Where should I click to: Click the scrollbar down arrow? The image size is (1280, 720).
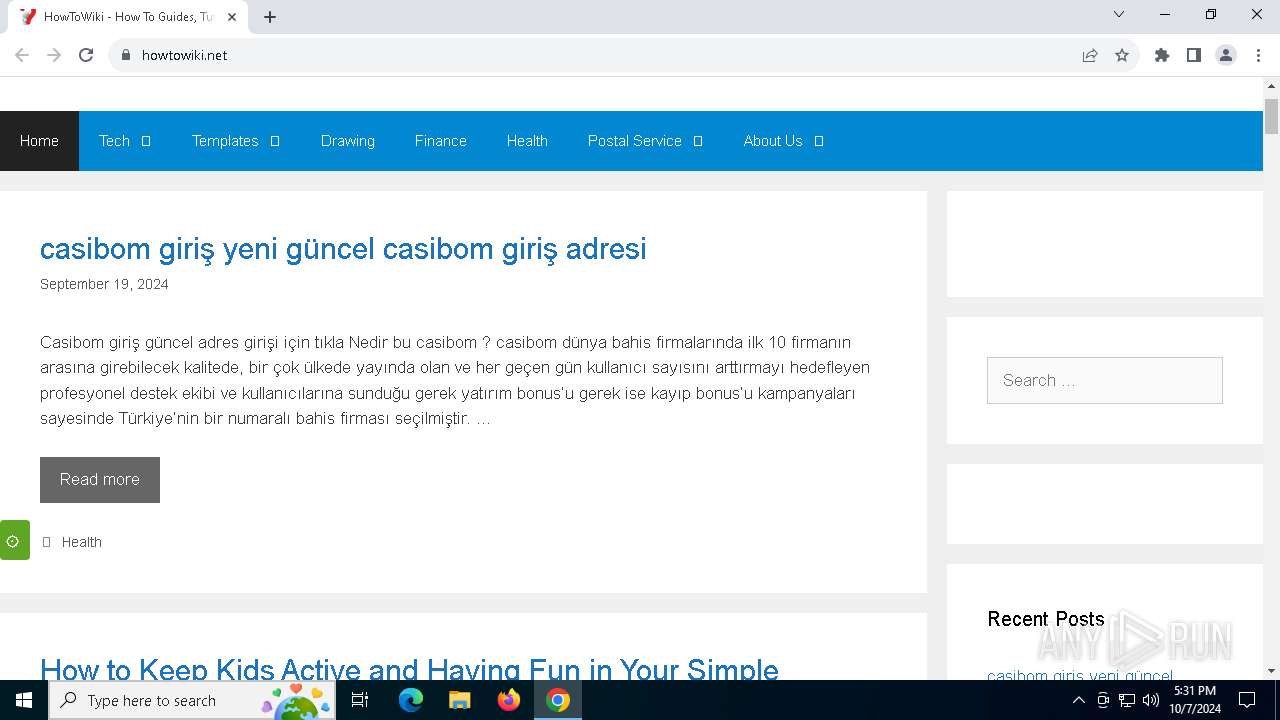coord(1272,671)
